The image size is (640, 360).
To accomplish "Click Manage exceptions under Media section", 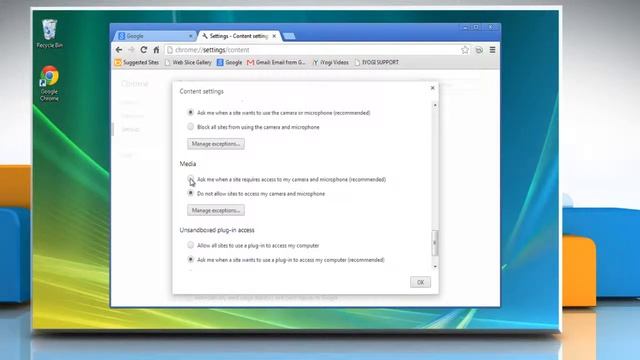I will pos(216,210).
